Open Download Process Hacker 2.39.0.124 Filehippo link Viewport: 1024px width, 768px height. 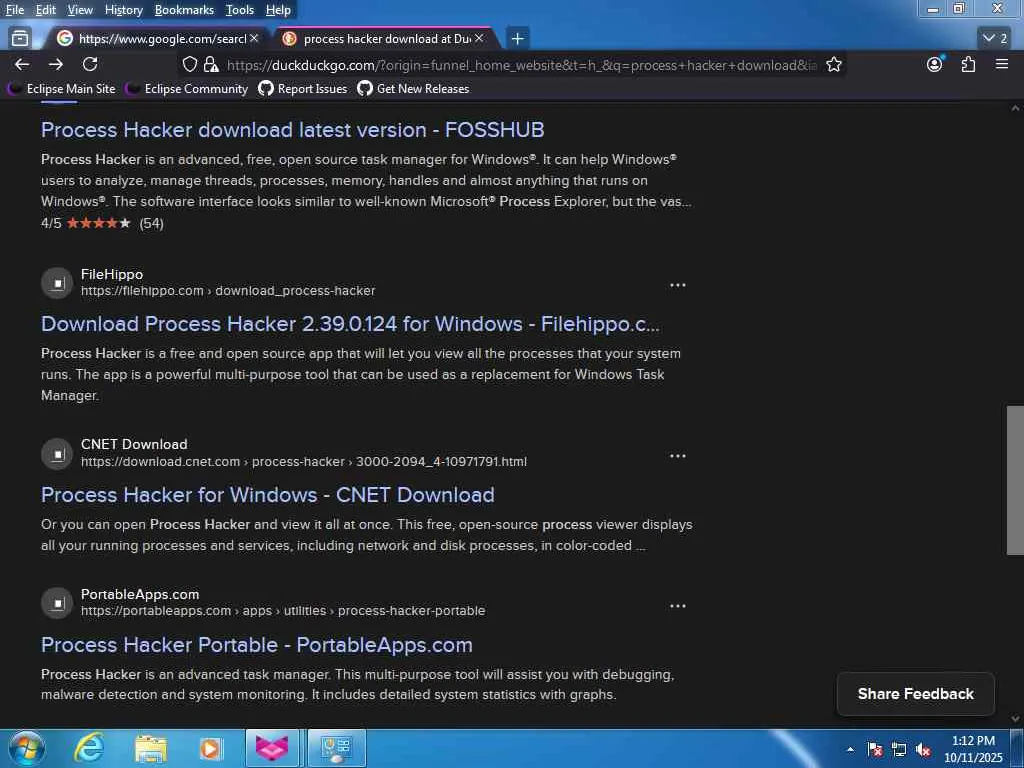(350, 324)
